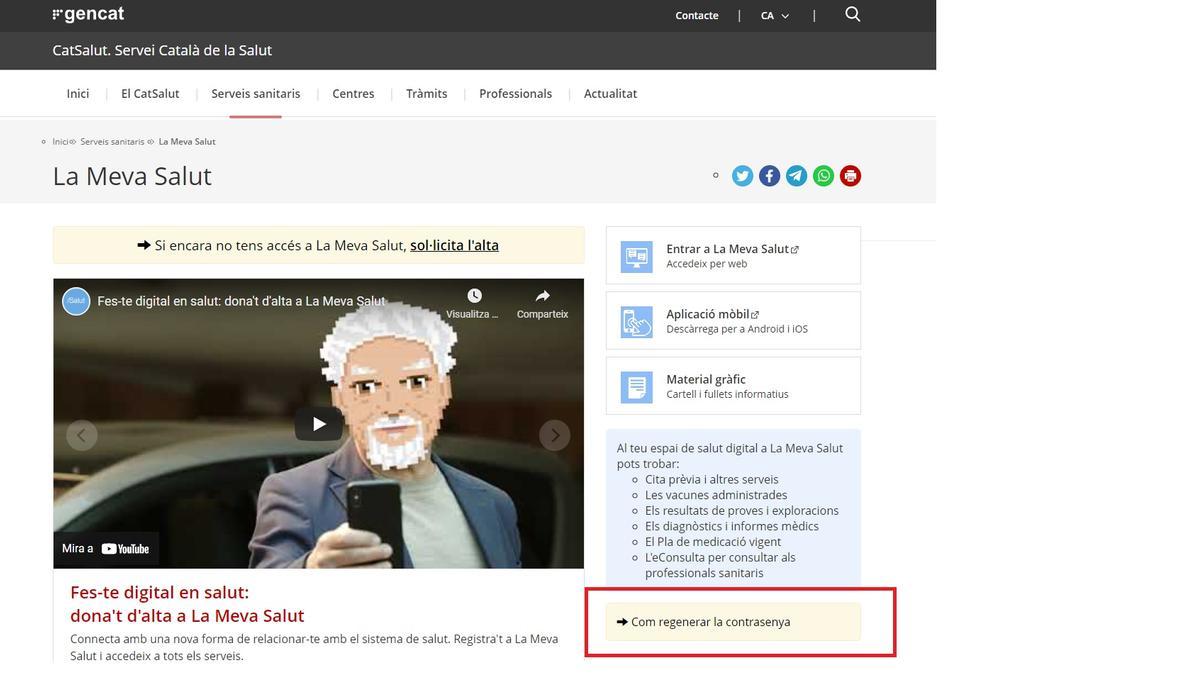The width and height of the screenshot is (1200, 675).
Task: Open the Actualitat section
Action: click(x=610, y=93)
